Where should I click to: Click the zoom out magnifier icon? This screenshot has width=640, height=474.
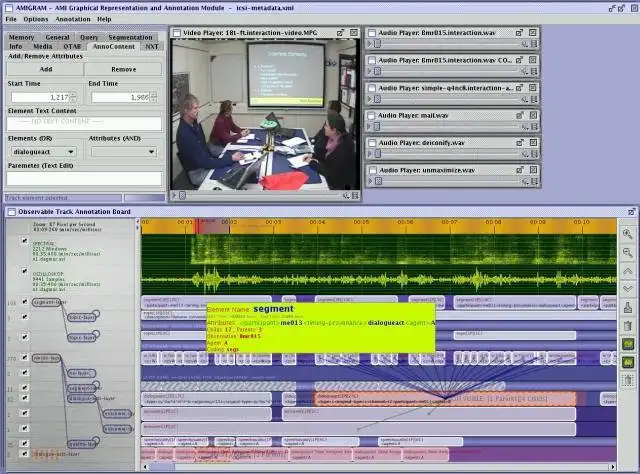pyautogui.click(x=627, y=253)
